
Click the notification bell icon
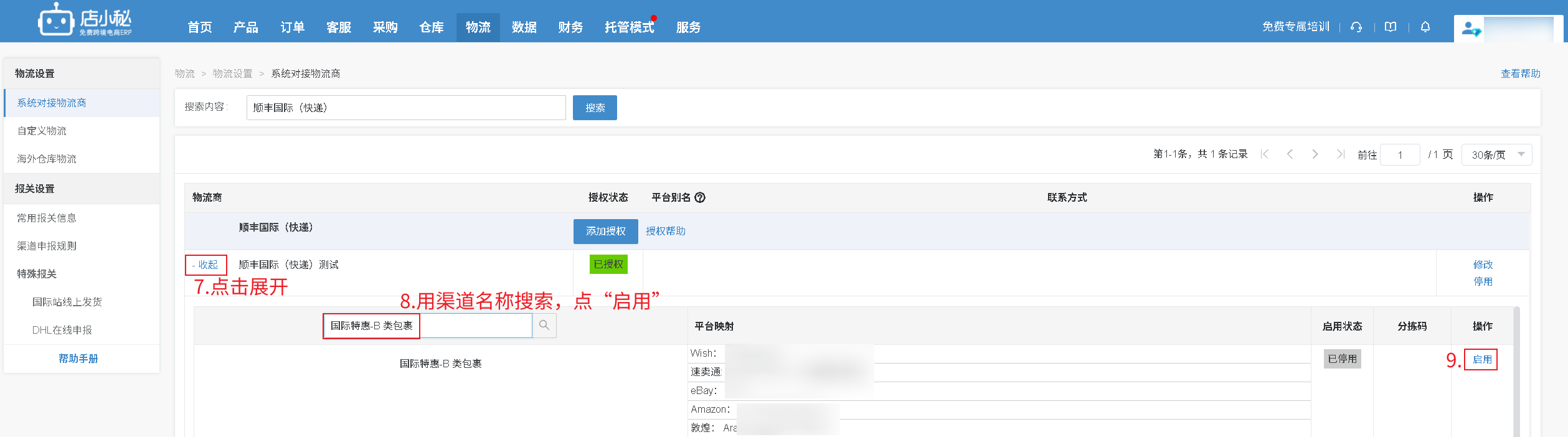point(1425,27)
